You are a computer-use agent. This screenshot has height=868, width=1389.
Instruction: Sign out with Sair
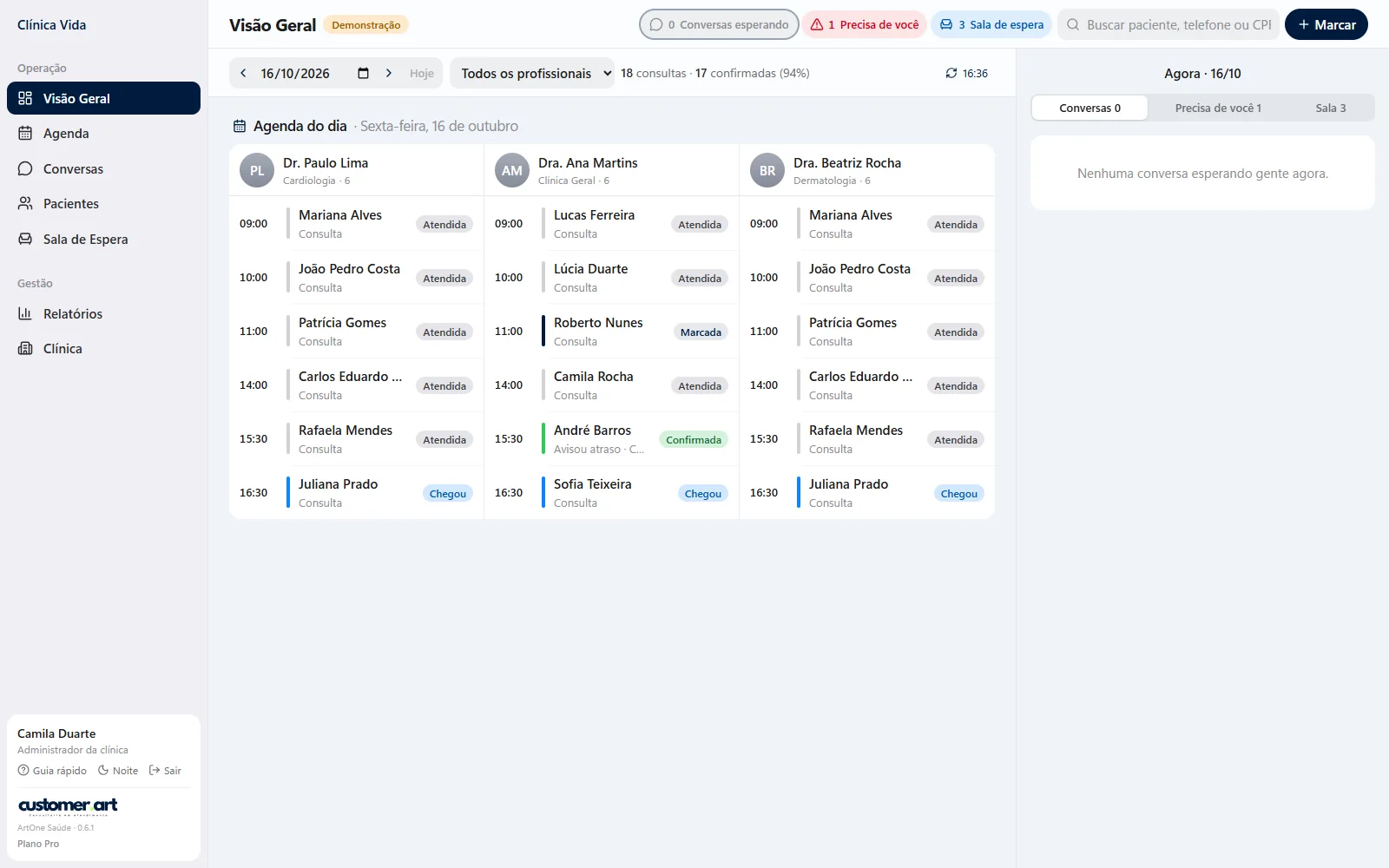pyautogui.click(x=165, y=770)
